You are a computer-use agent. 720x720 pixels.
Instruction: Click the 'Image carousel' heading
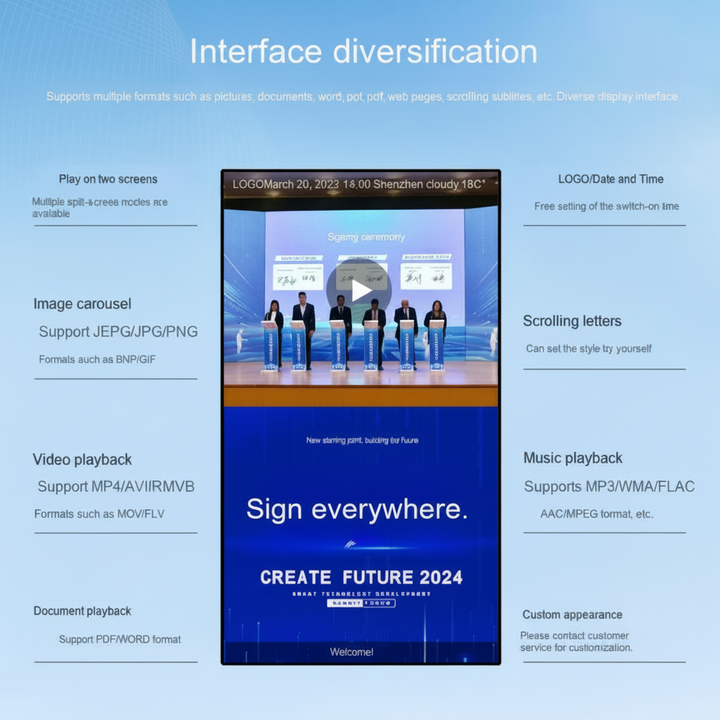pyautogui.click(x=82, y=304)
